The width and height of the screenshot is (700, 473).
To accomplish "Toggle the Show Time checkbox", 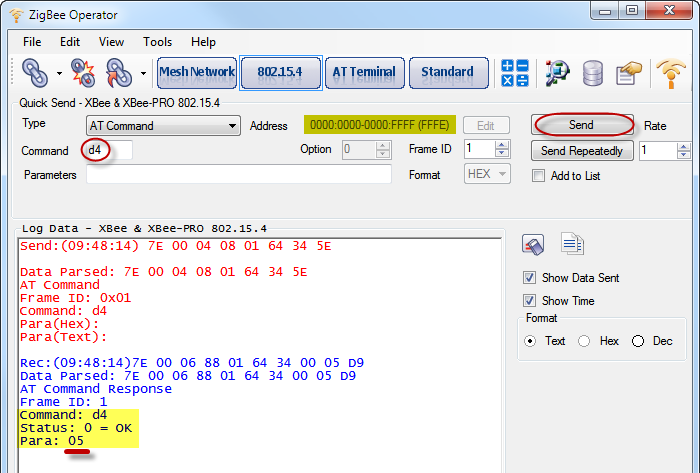I will click(x=529, y=301).
